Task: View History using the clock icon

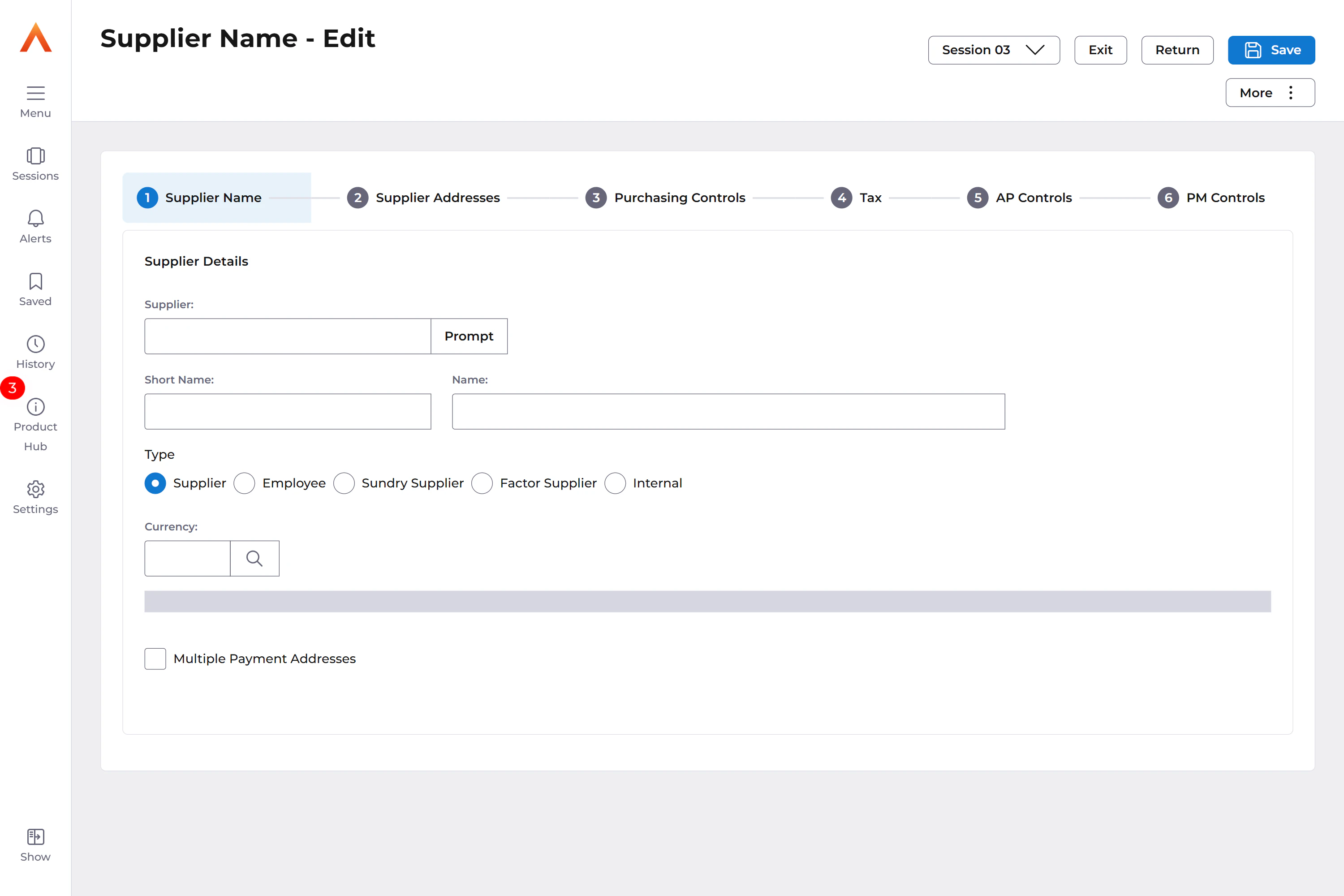Action: click(35, 344)
